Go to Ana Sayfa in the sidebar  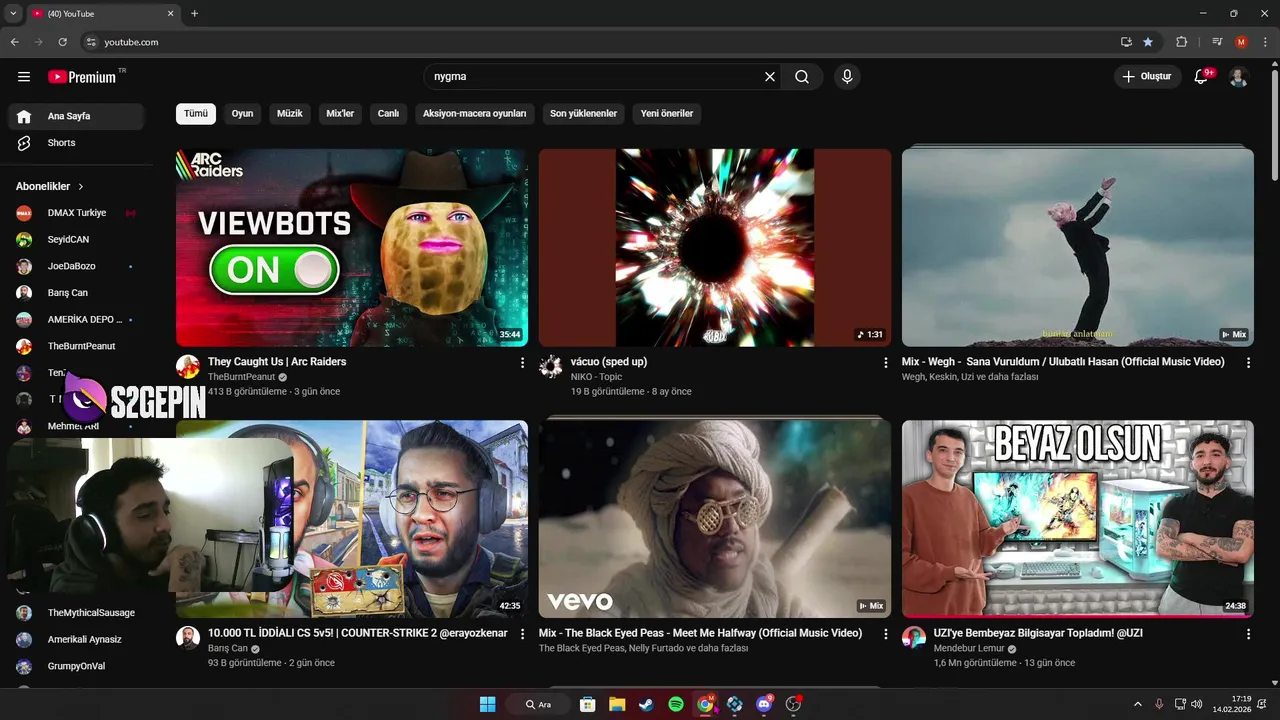point(76,116)
